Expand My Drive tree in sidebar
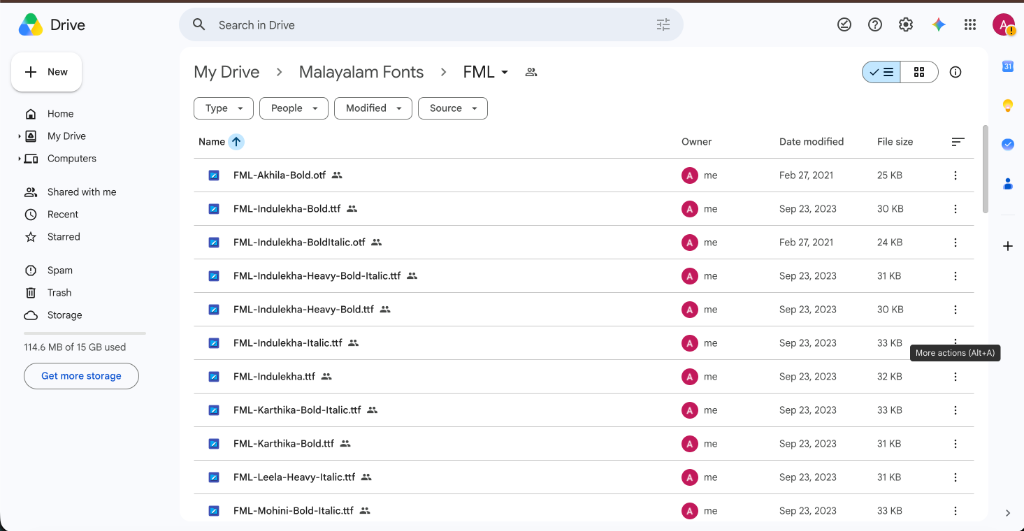Viewport: 1024px width, 531px height. coord(19,137)
